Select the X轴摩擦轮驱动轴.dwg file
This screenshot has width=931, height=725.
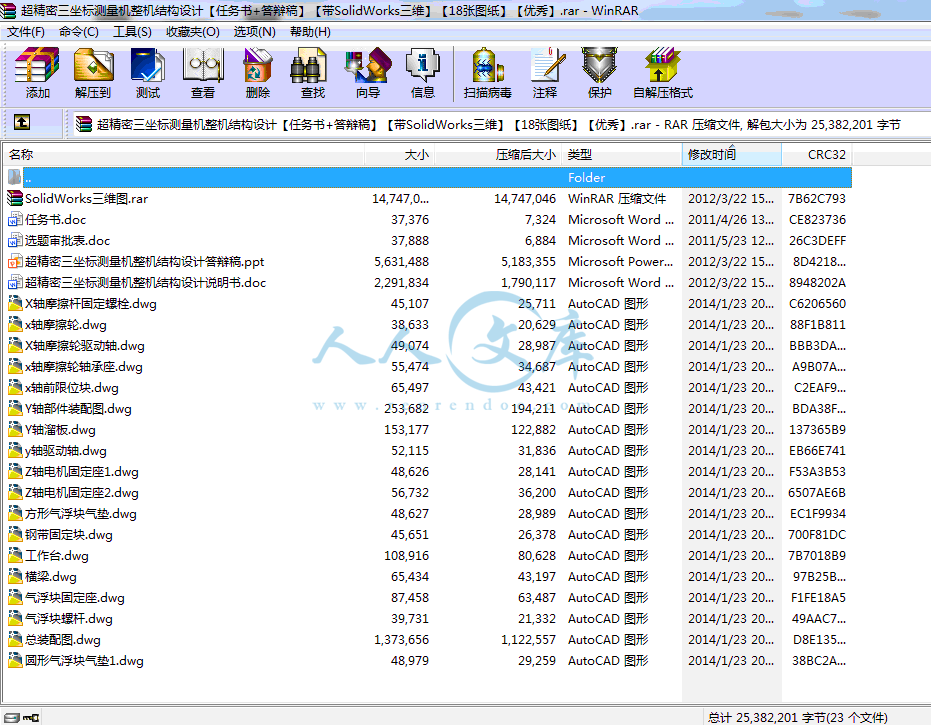85,346
